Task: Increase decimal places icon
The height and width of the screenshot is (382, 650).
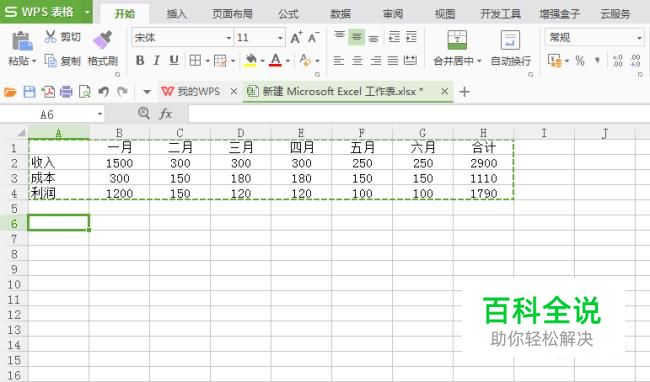Action: pyautogui.click(x=618, y=61)
